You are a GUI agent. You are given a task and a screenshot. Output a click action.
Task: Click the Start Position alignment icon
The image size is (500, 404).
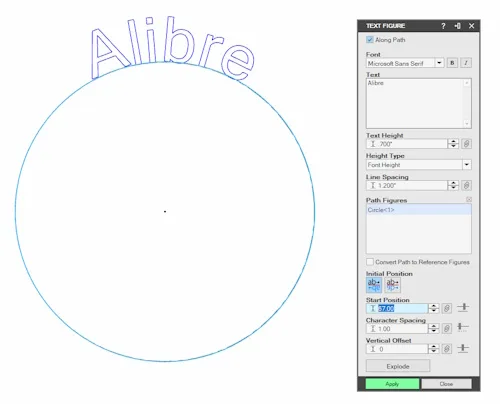[x=463, y=308]
